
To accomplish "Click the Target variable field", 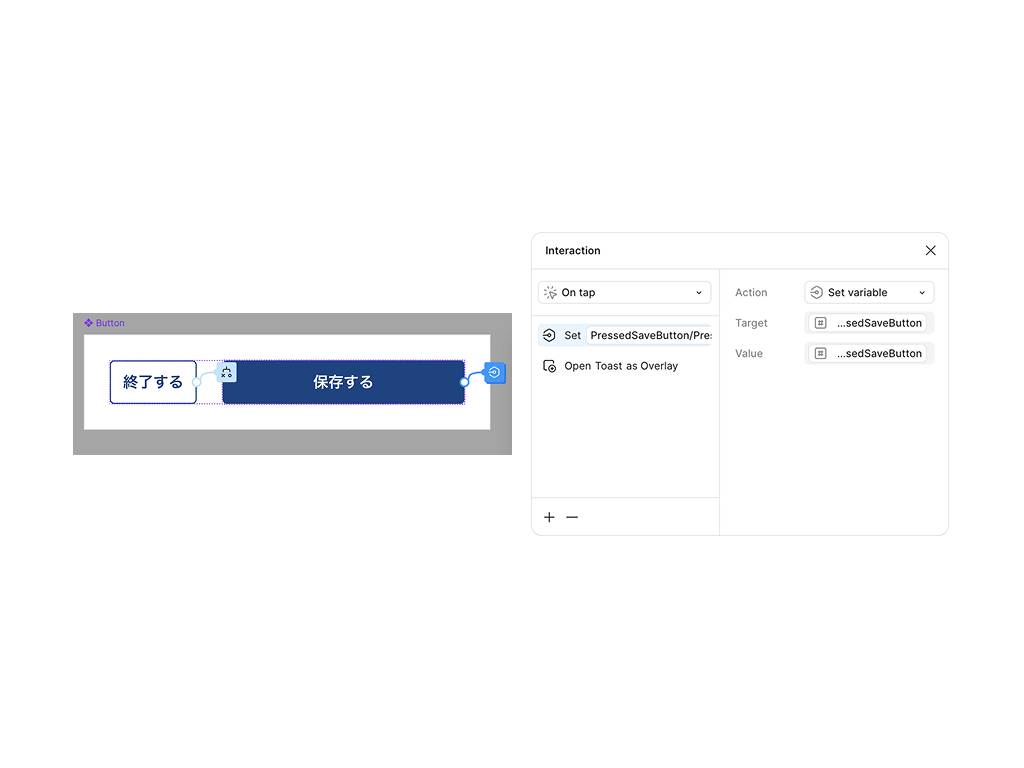I will [x=869, y=323].
